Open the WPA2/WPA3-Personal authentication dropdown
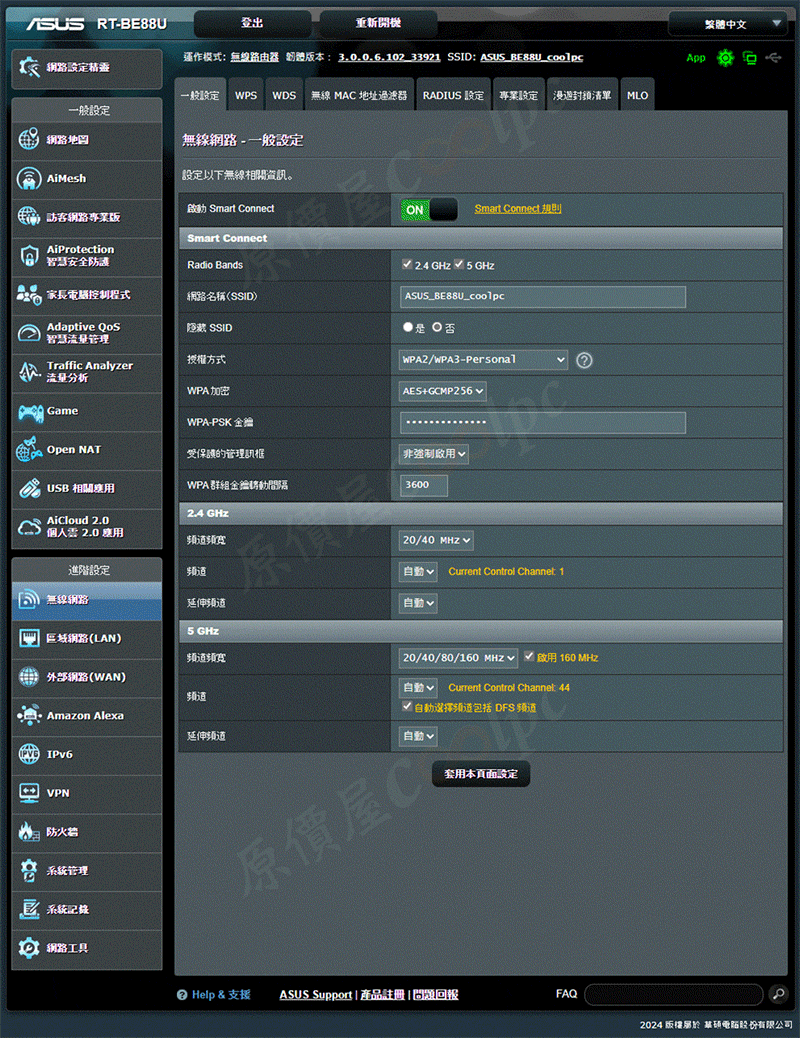The height and width of the screenshot is (1038, 800). 483,359
